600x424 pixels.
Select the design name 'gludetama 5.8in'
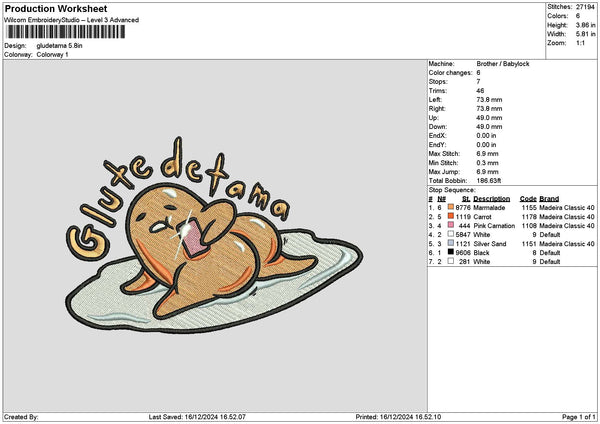[x=59, y=46]
